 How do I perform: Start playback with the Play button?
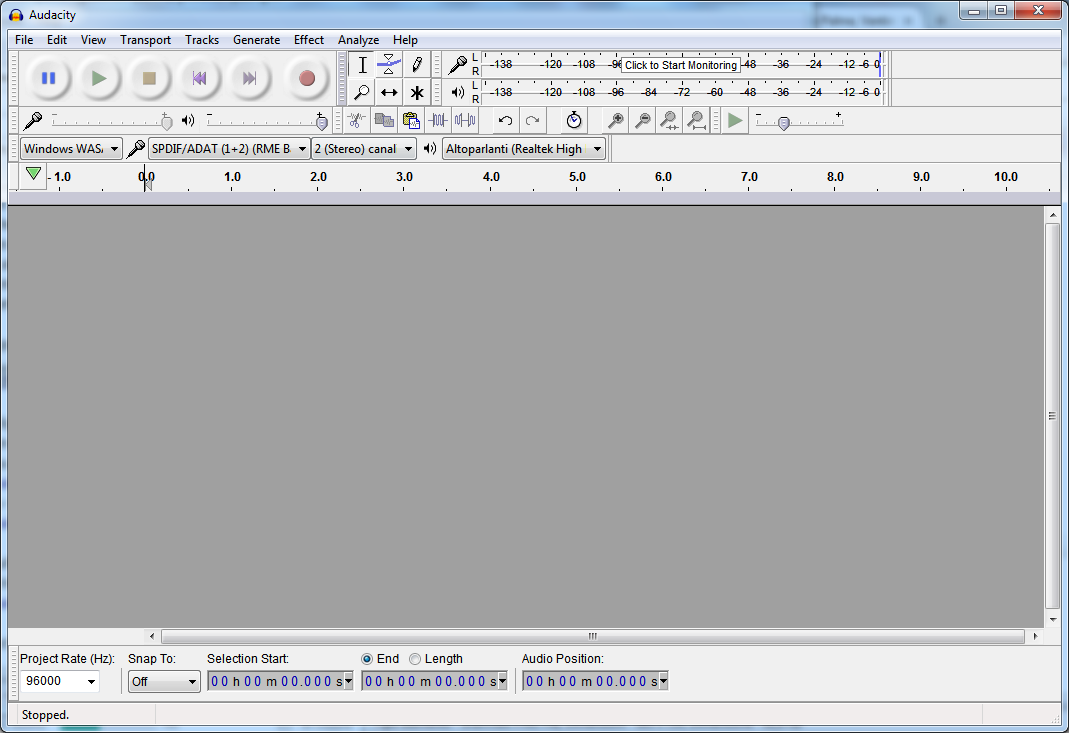(x=99, y=78)
